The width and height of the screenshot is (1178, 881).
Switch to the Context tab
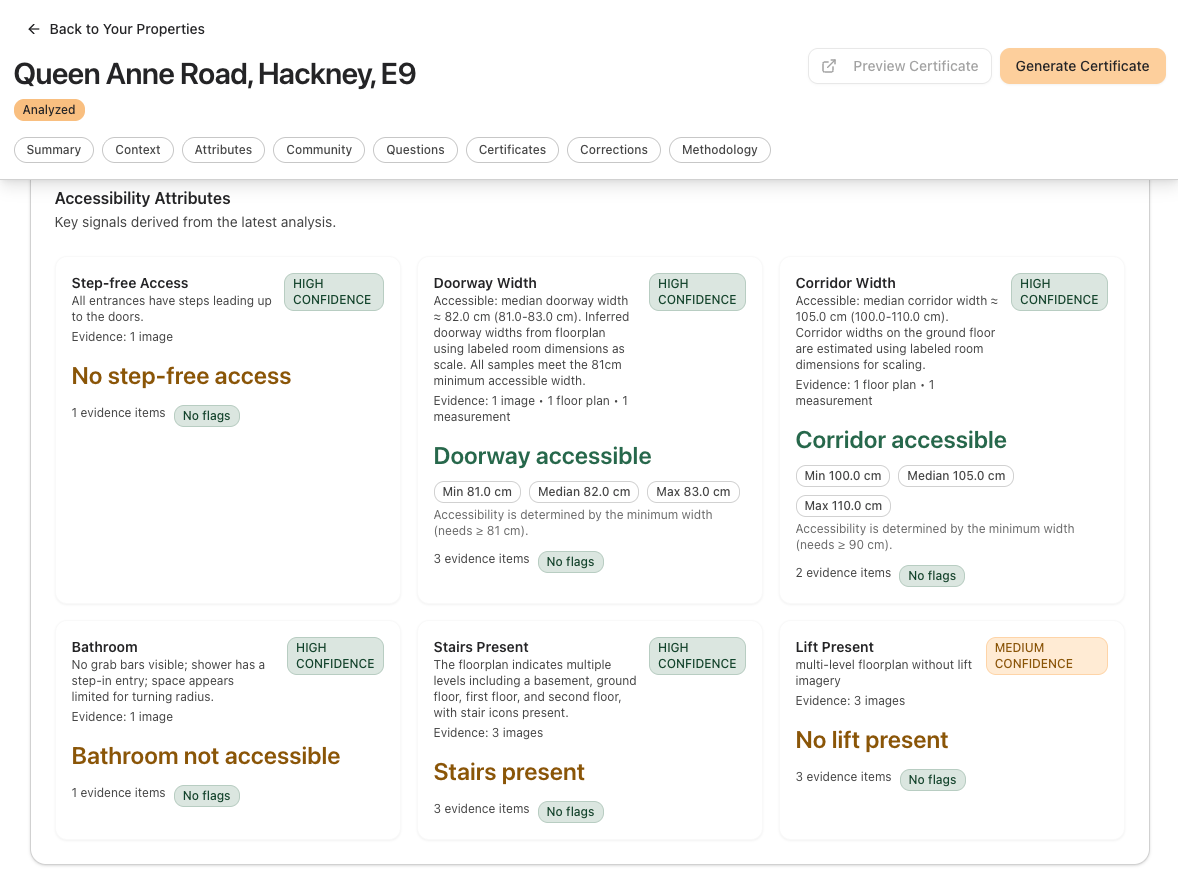point(137,149)
